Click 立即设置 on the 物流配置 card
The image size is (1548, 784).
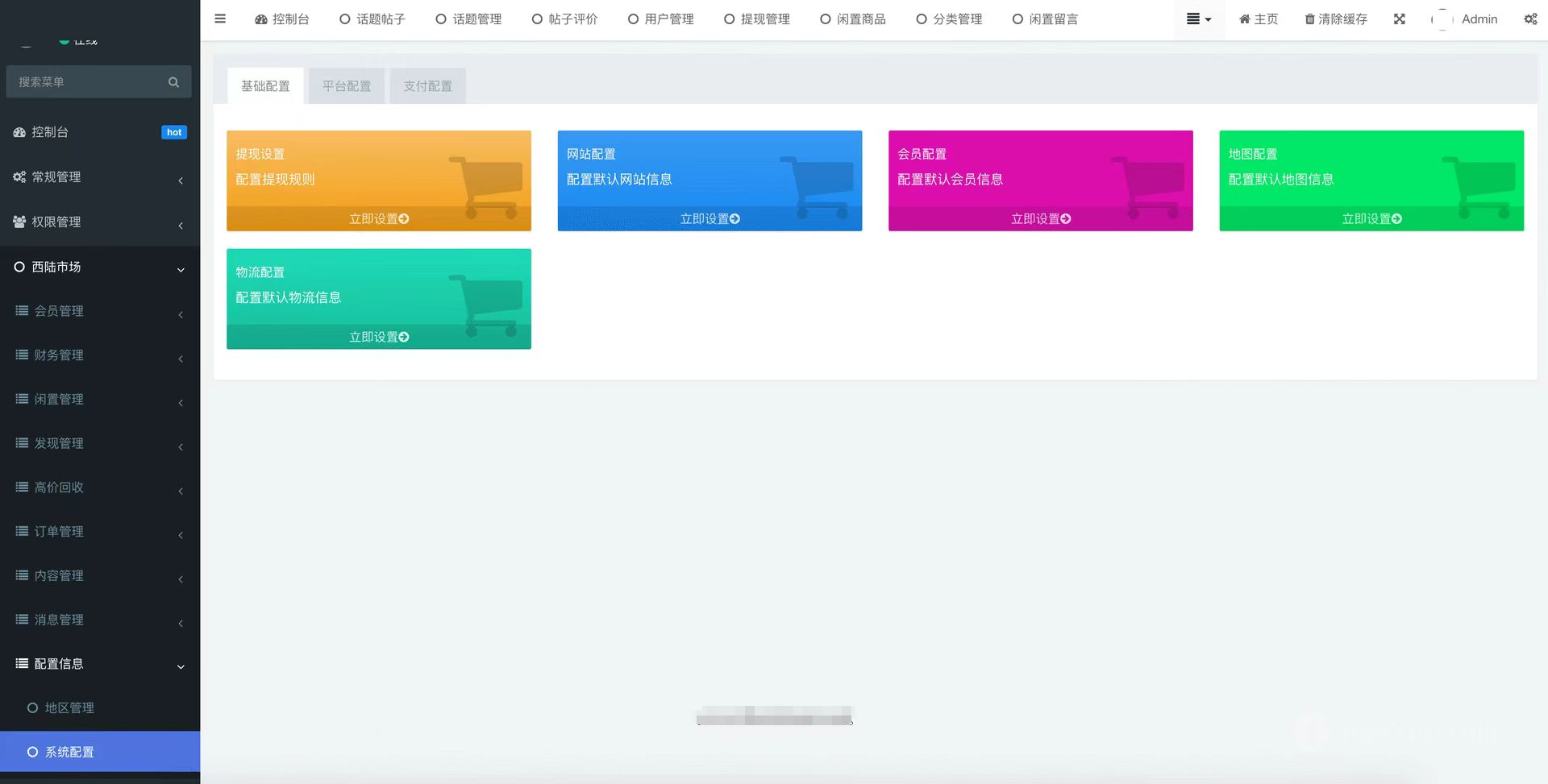tap(379, 337)
